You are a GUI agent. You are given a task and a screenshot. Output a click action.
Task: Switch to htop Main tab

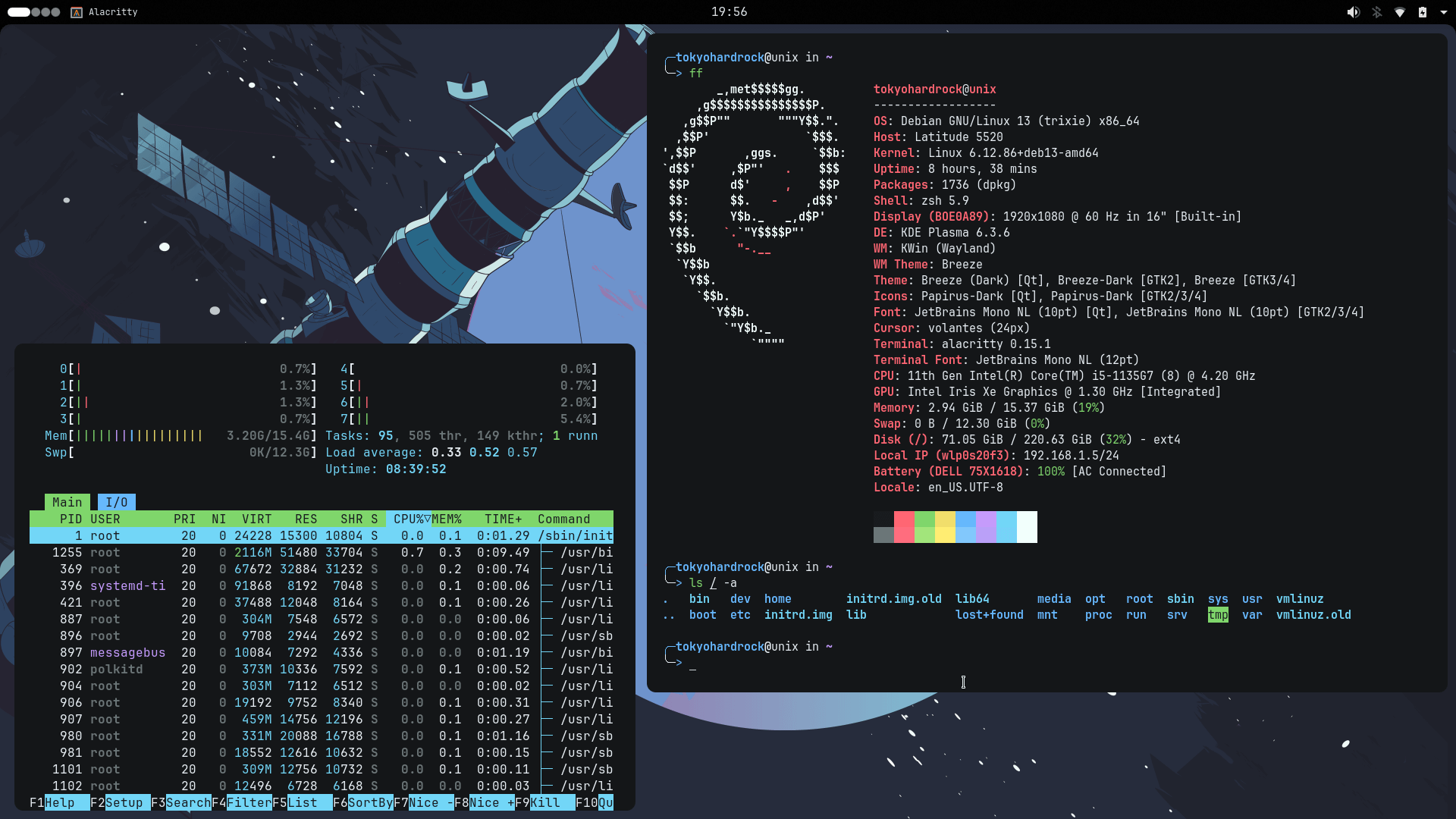tap(67, 502)
